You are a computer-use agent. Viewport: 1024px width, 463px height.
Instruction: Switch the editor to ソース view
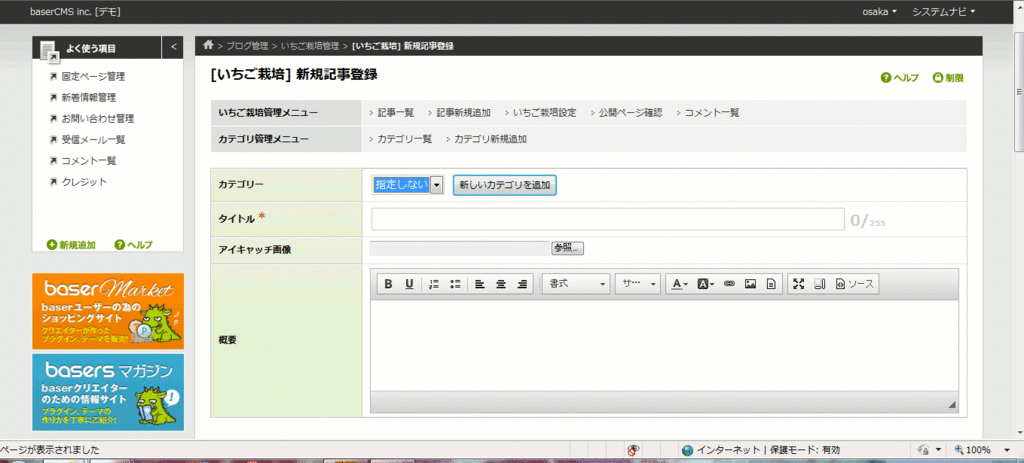tap(854, 284)
